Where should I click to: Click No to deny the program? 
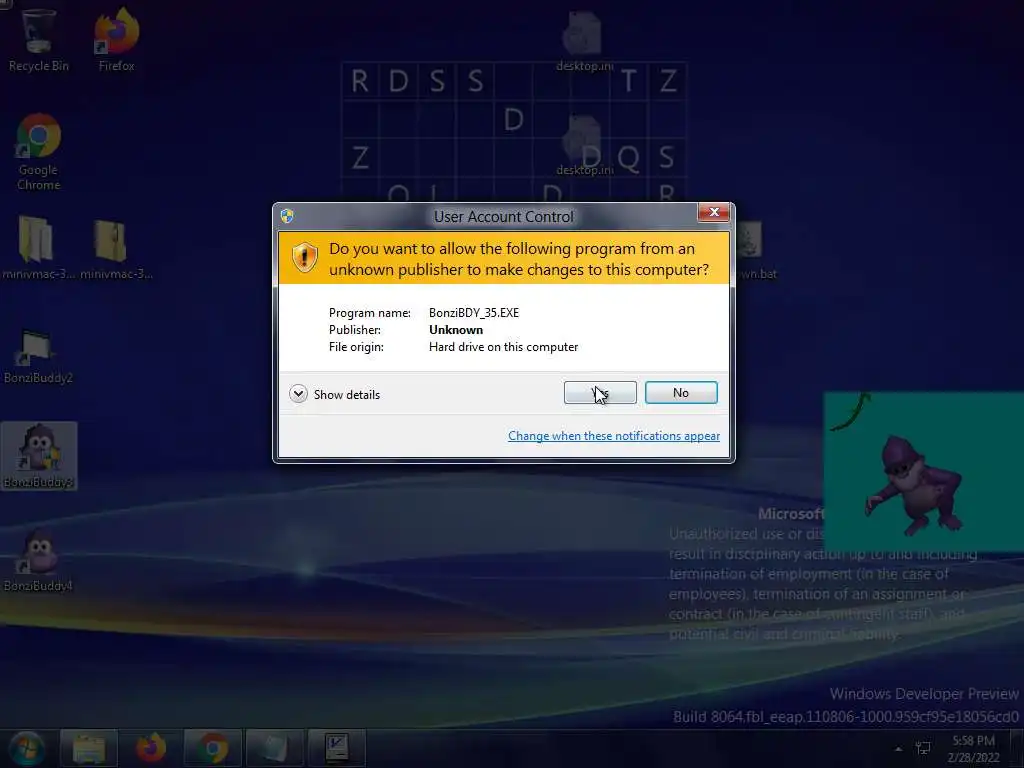[x=681, y=392]
